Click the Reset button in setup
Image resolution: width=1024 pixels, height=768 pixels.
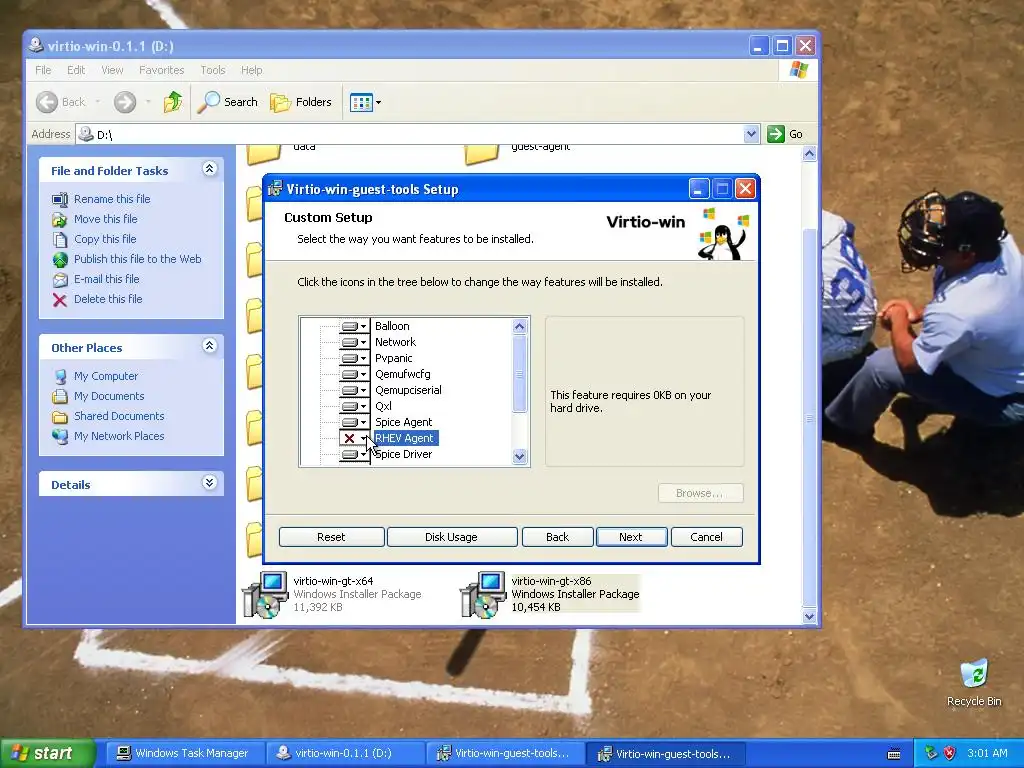click(x=331, y=537)
